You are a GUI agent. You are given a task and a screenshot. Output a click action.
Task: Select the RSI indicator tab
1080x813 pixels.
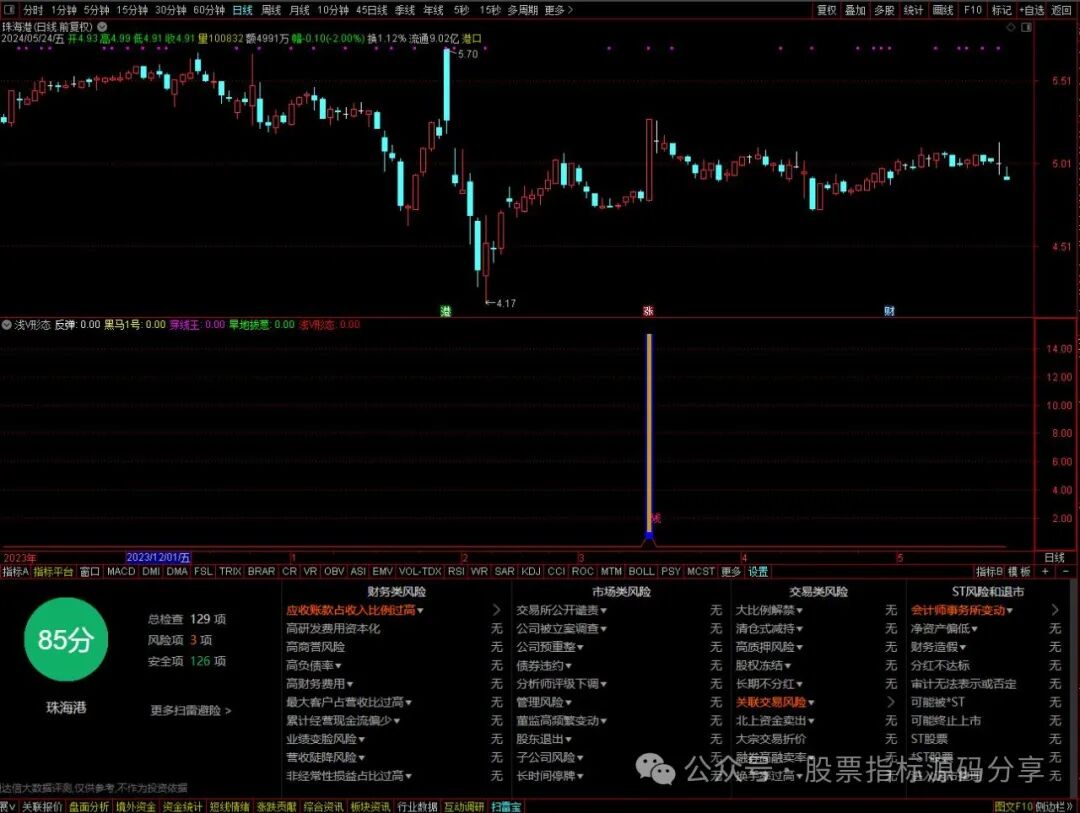pos(455,571)
